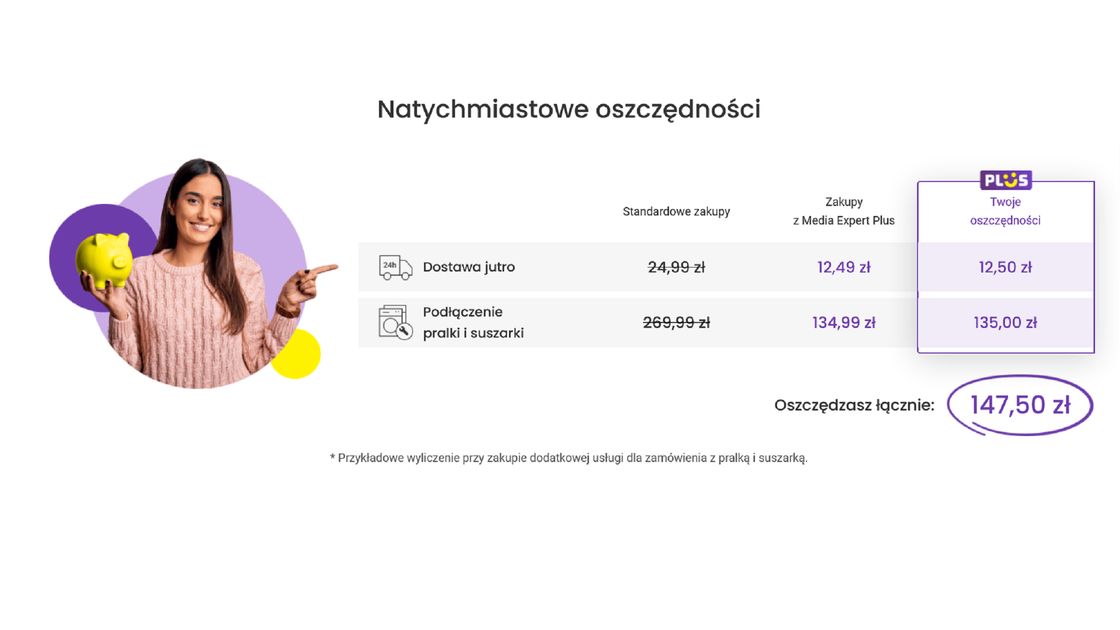This screenshot has width=1120, height=630.
Task: Click the 'Natychmiastowe oszczędności' heading
Action: [568, 109]
